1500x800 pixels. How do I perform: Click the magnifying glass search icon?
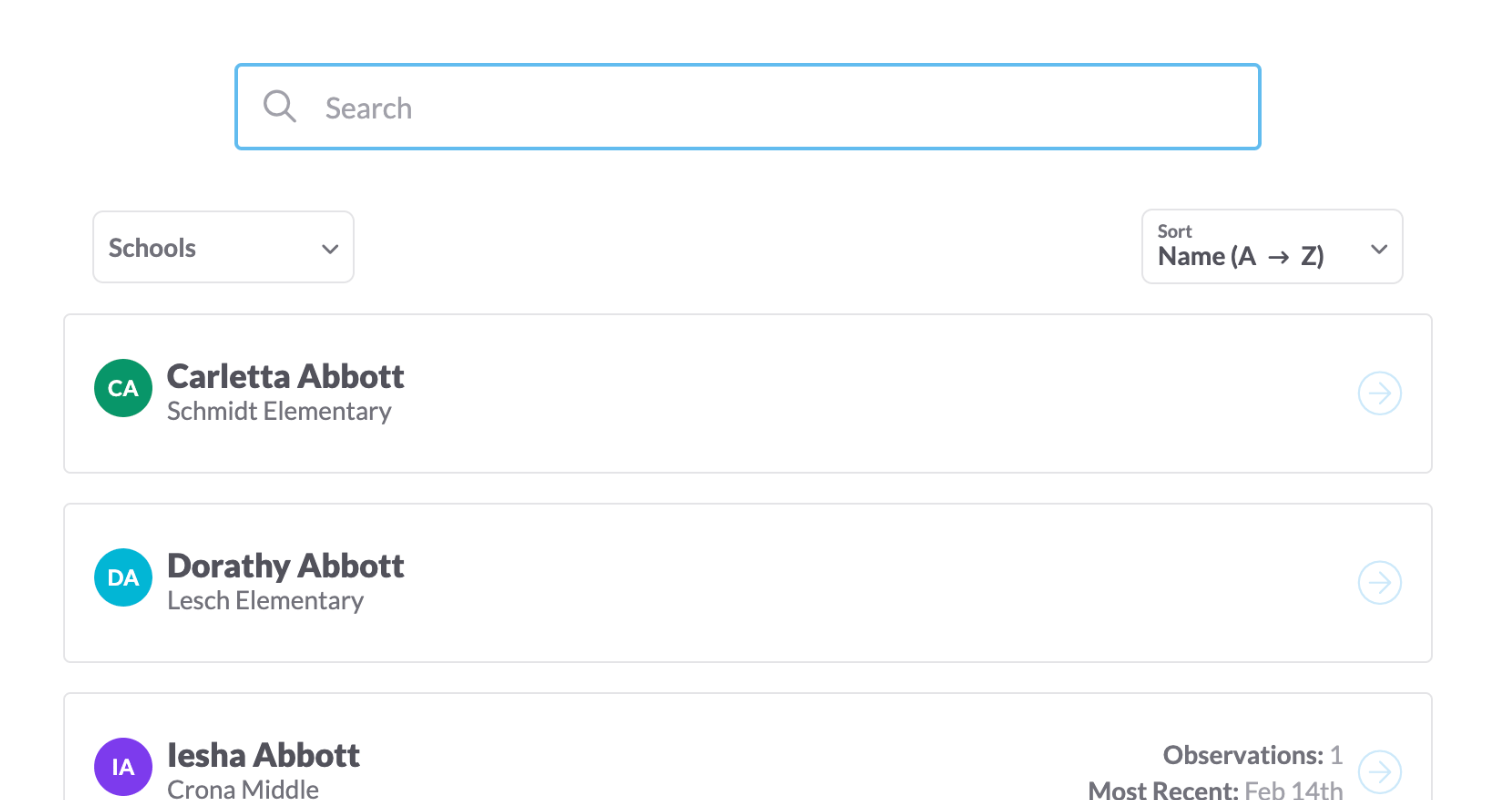tap(279, 106)
